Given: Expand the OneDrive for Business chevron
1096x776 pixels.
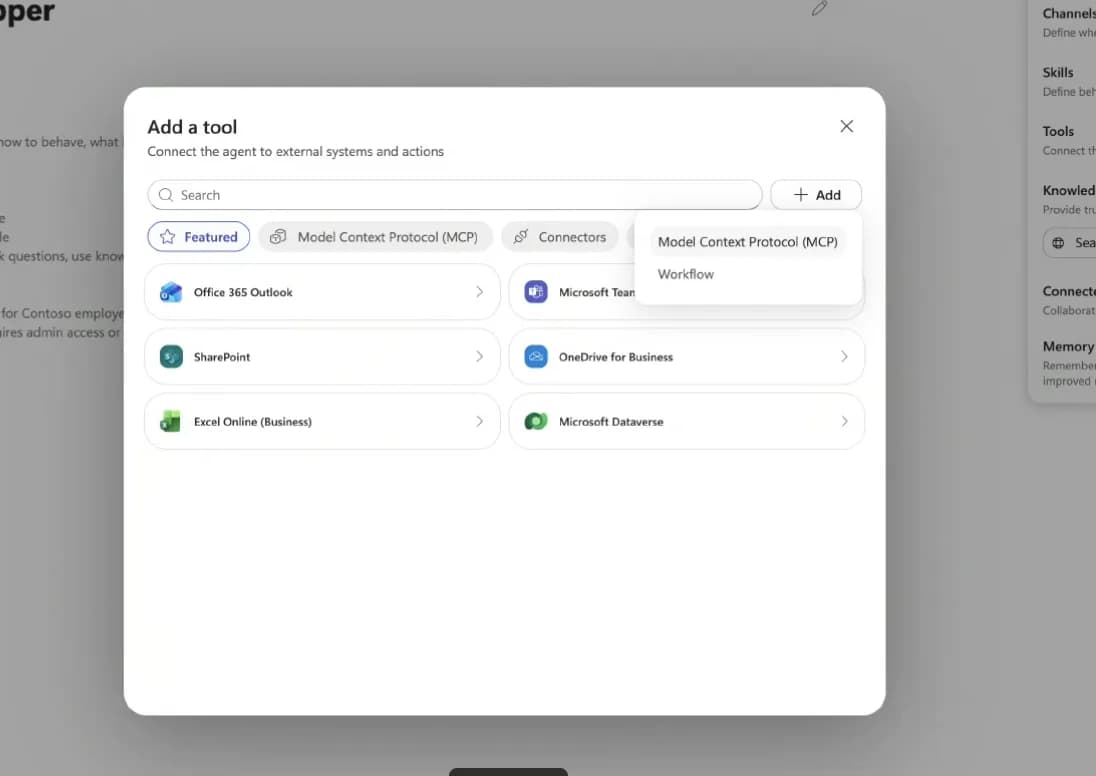Looking at the screenshot, I should tap(844, 357).
